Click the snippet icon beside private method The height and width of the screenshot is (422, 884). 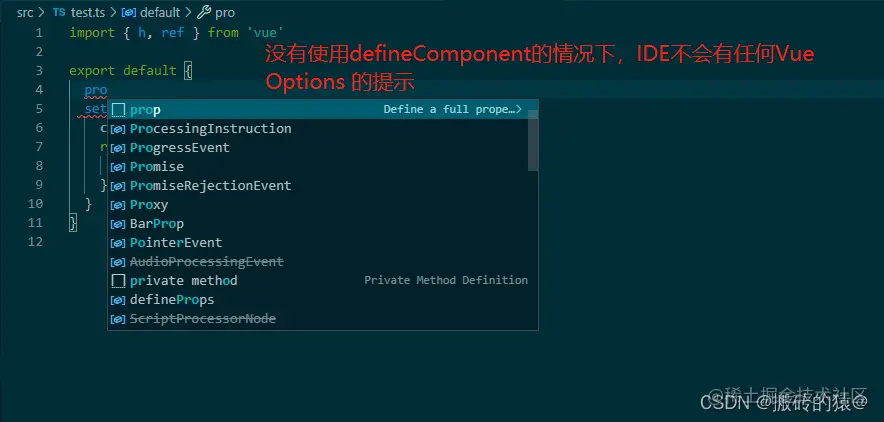118,281
